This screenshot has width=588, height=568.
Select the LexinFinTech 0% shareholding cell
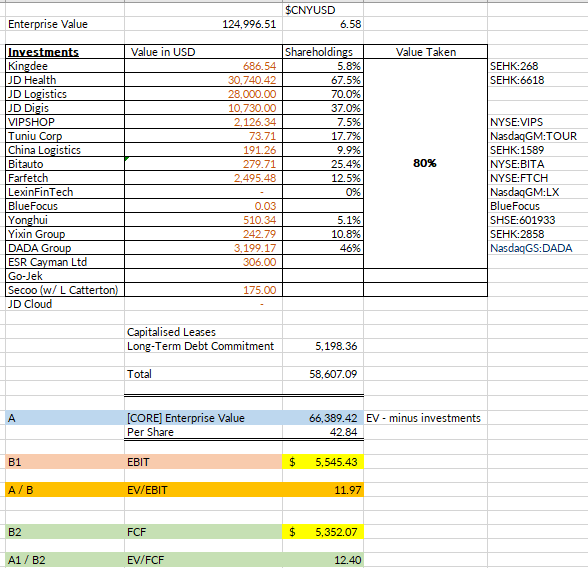(x=323, y=192)
